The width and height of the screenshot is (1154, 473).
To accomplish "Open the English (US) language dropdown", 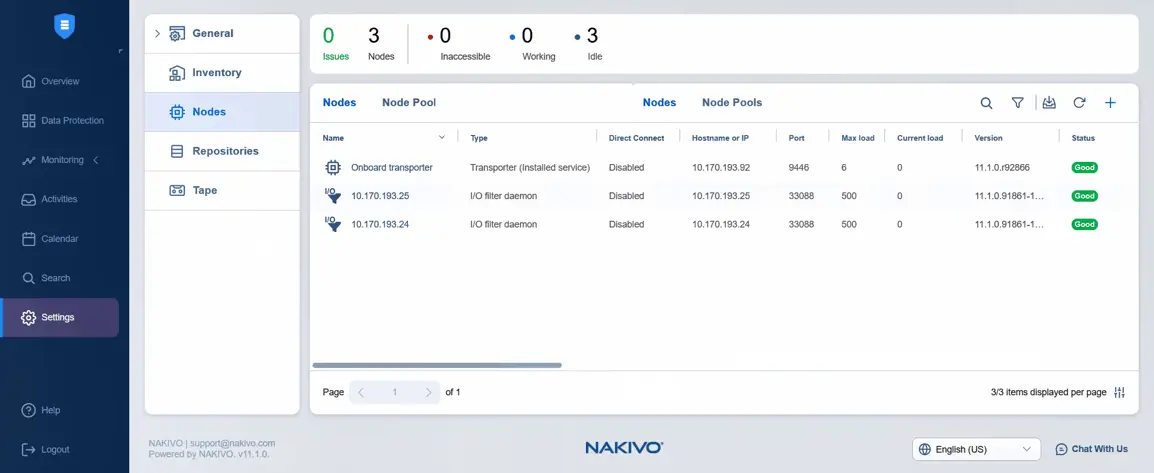I will [x=977, y=449].
